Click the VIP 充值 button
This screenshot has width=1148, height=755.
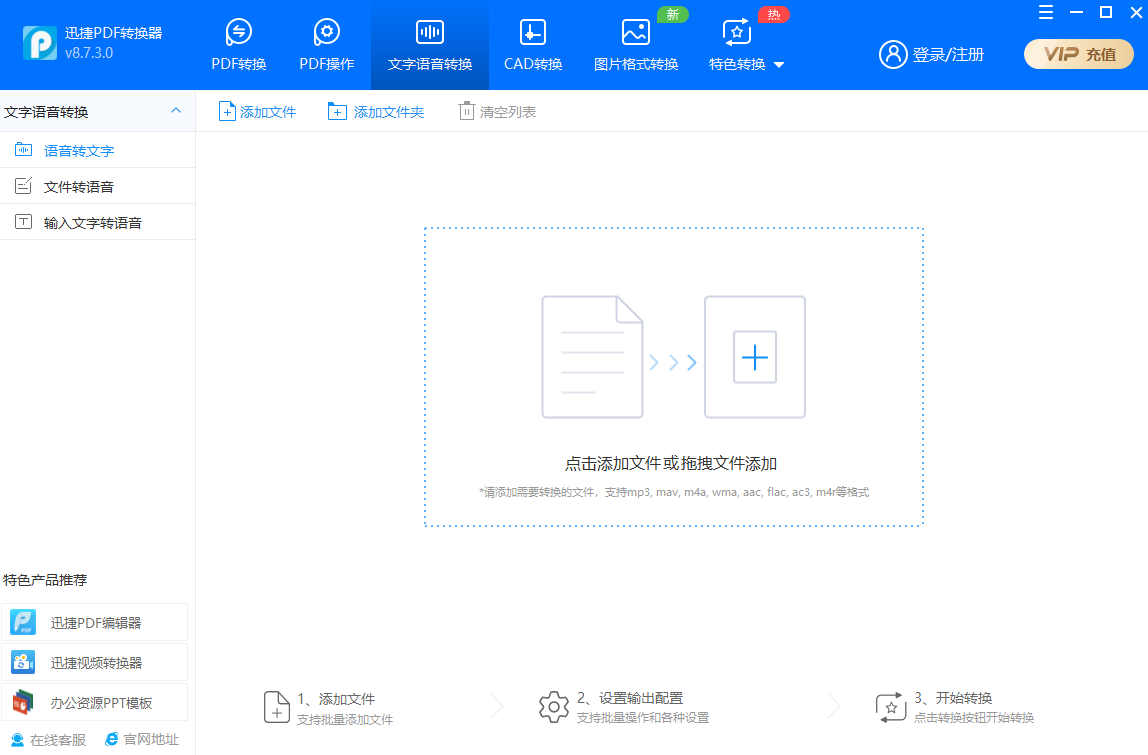(1078, 54)
